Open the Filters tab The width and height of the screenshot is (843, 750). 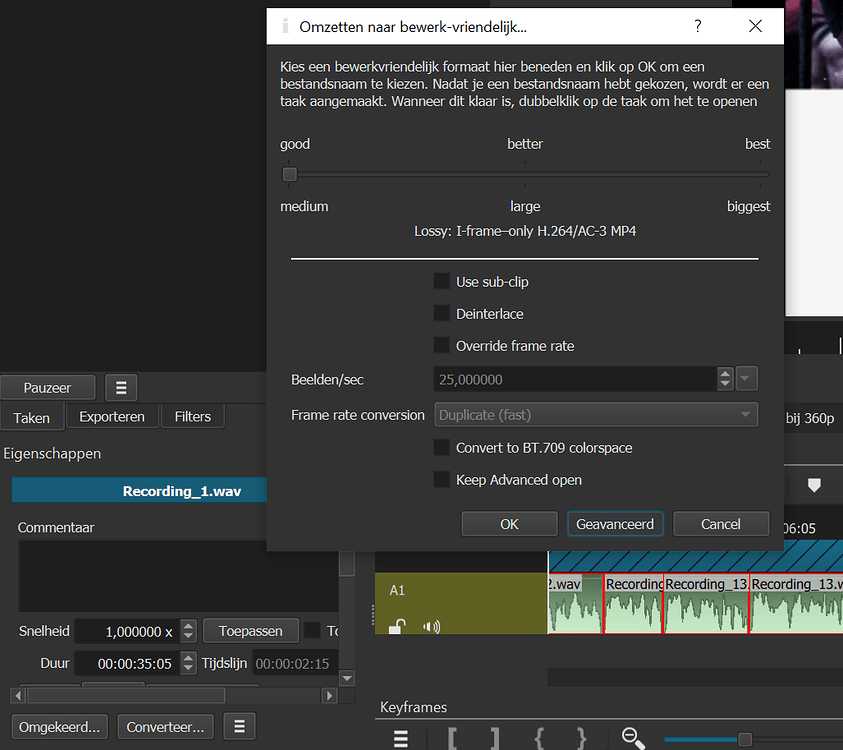(x=192, y=416)
